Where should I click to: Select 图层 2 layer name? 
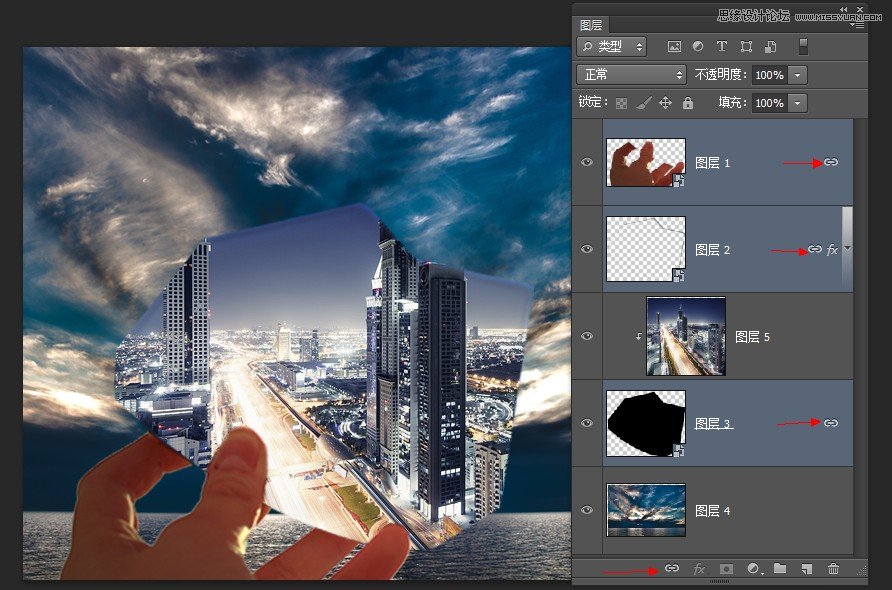(712, 250)
